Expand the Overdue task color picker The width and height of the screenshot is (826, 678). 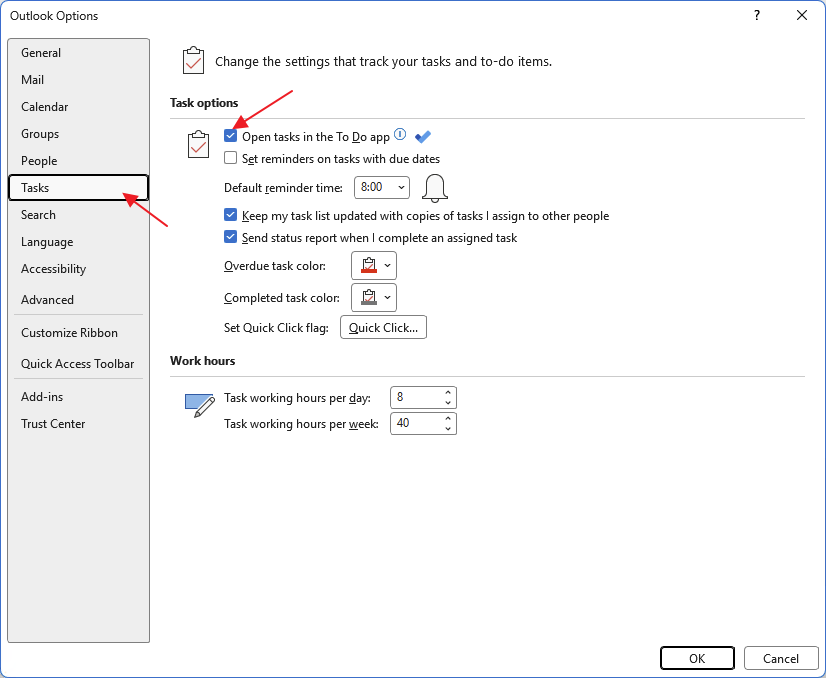(x=374, y=265)
